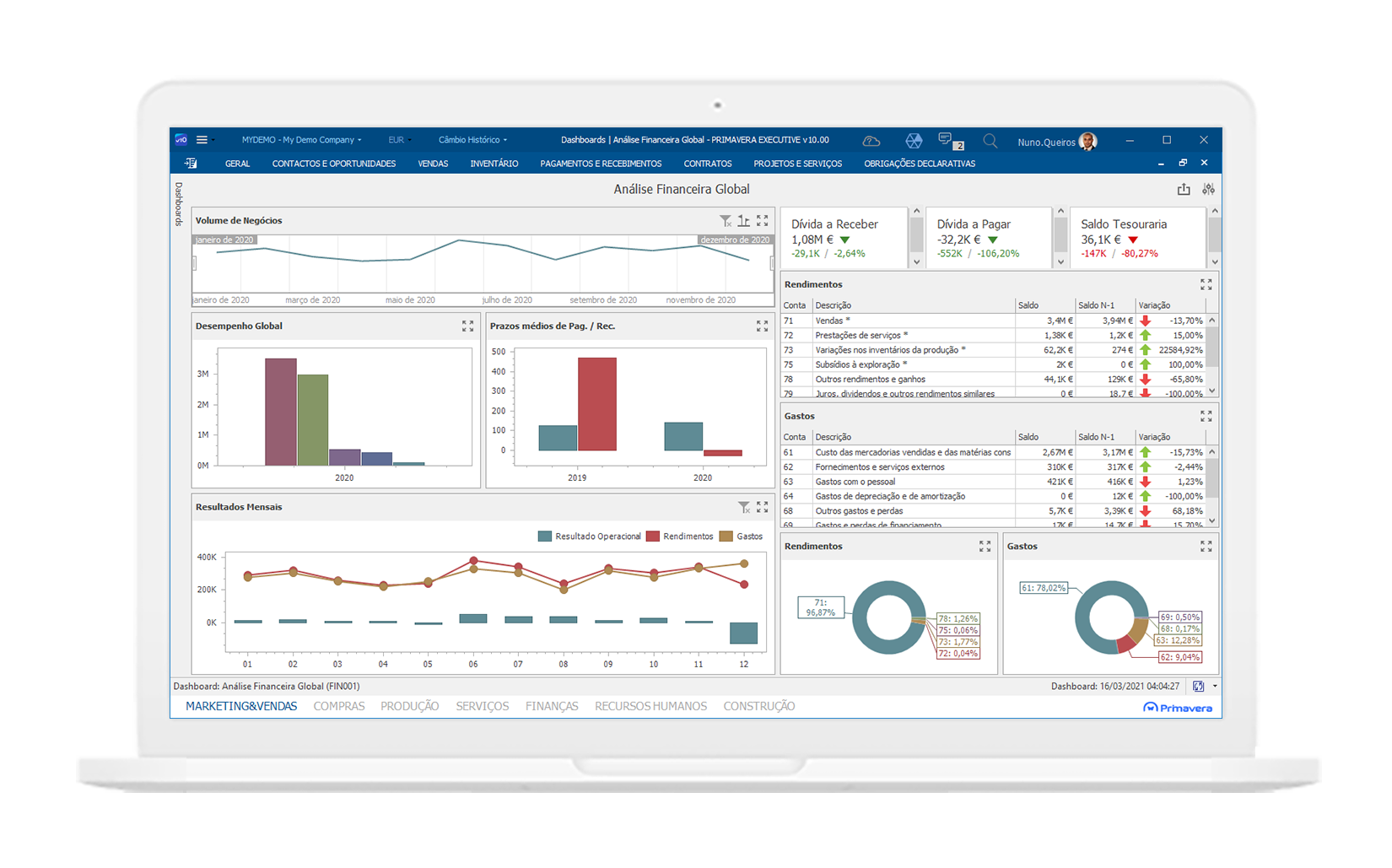The width and height of the screenshot is (1392, 868).
Task: Maximize the Volume de Negócios panel
Action: tap(763, 221)
